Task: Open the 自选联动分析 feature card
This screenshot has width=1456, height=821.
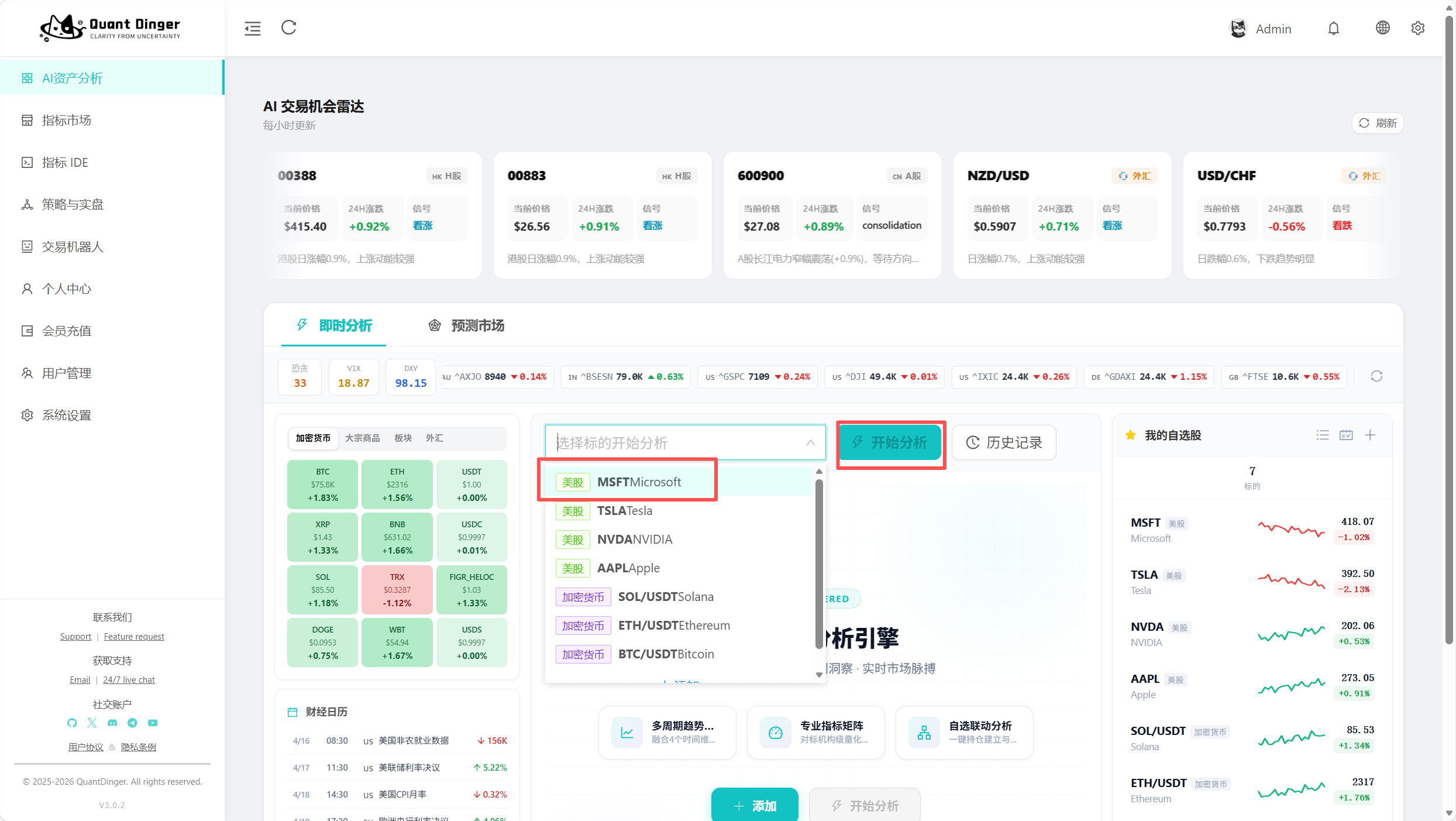Action: point(965,732)
